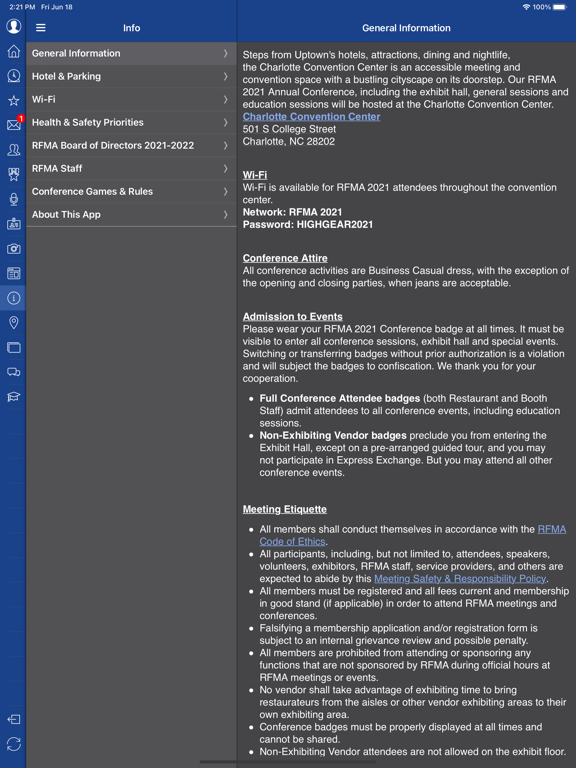Image resolution: width=576 pixels, height=768 pixels.
Task: Click the Info header title
Action: pos(131,28)
